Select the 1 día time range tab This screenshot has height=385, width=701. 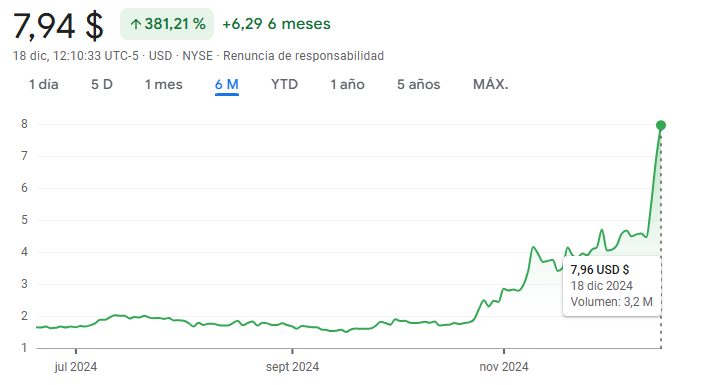click(44, 85)
